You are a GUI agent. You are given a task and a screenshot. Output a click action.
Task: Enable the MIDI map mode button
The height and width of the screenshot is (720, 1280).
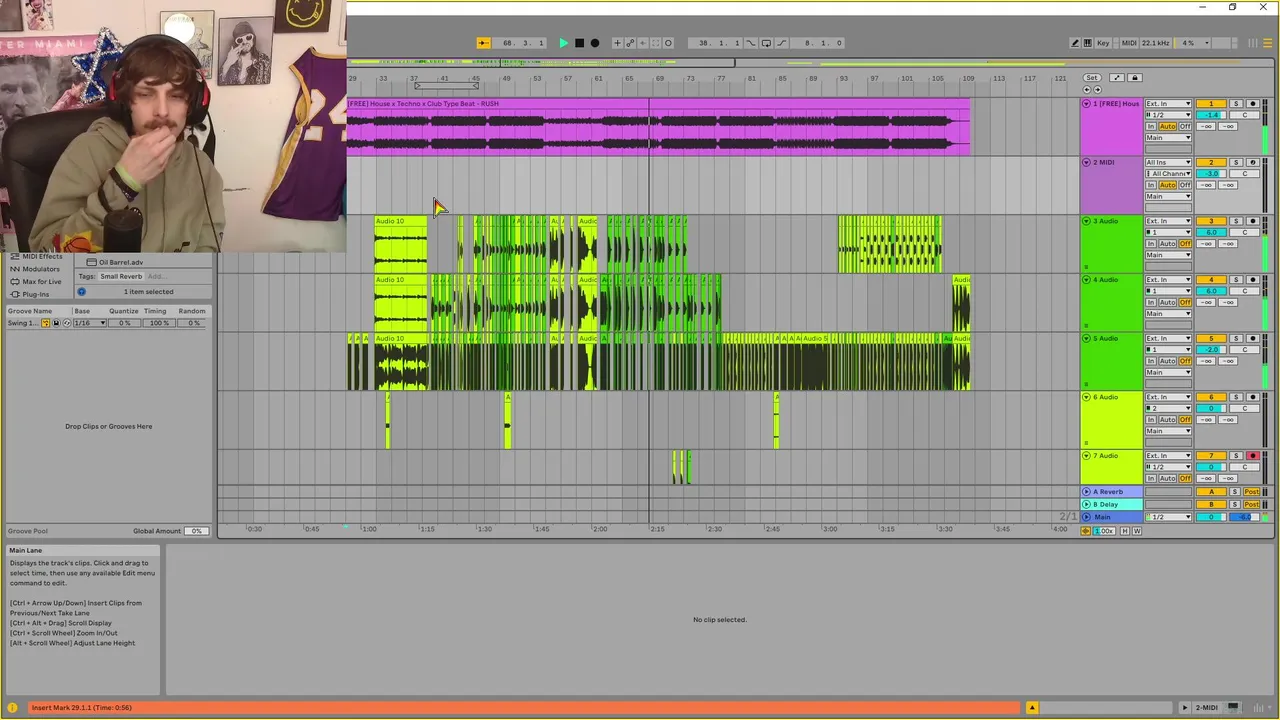point(1129,43)
